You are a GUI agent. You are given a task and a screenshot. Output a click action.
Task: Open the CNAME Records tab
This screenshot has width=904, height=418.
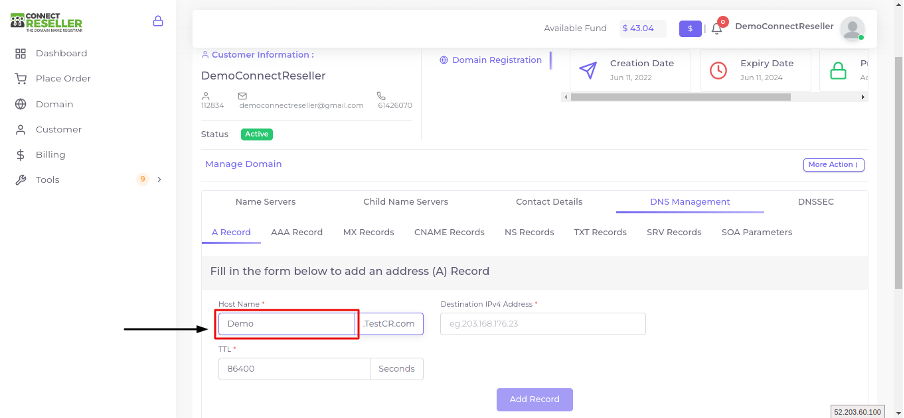pyautogui.click(x=449, y=232)
